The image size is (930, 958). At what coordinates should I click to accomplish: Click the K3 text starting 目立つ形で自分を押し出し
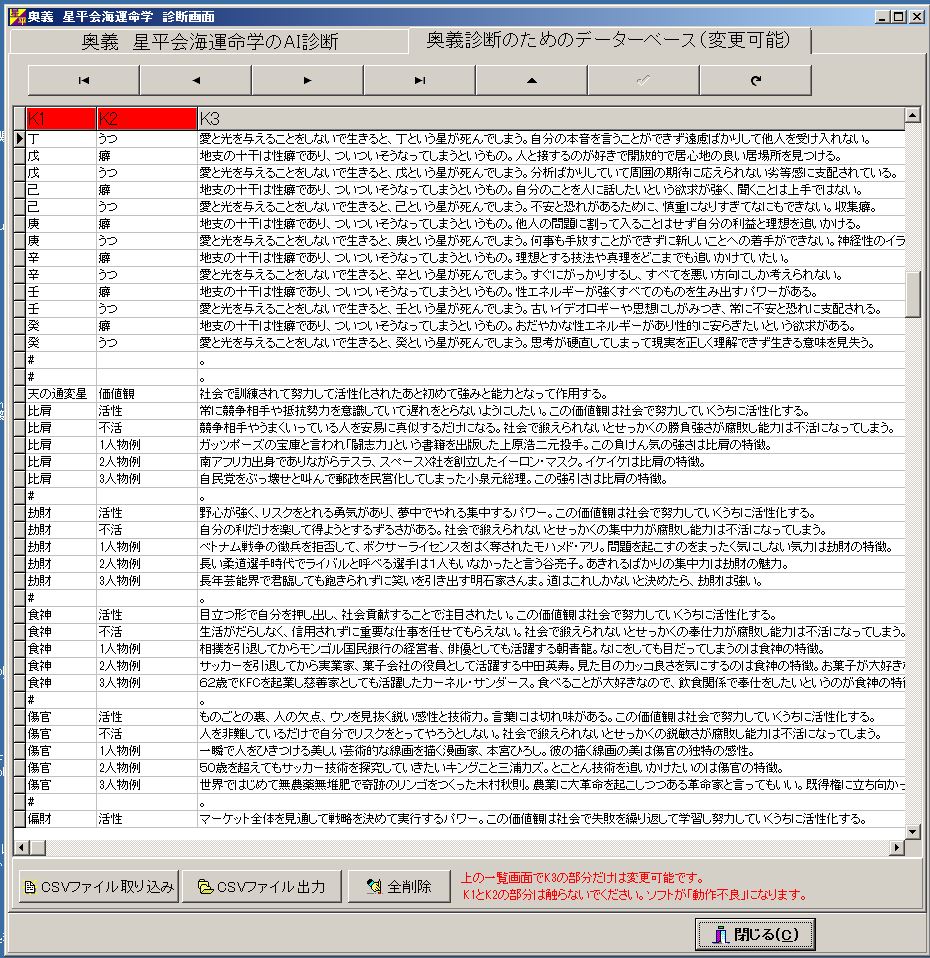pos(488,615)
